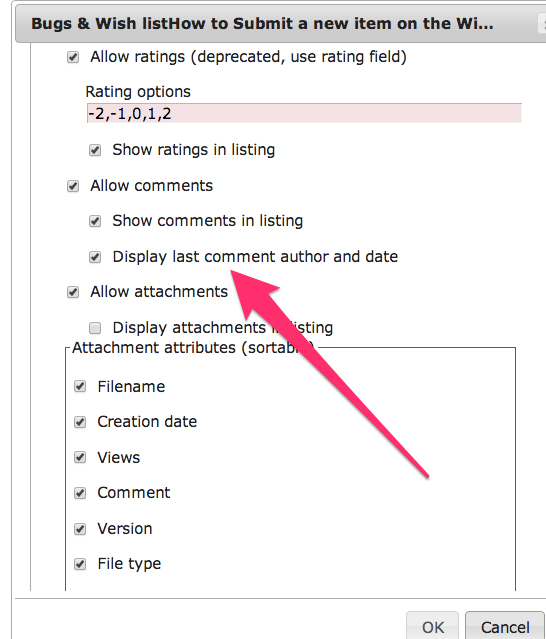Uncheck Allow ratings (deprecated) checkbox
Viewport: 546px width, 639px height.
click(73, 57)
